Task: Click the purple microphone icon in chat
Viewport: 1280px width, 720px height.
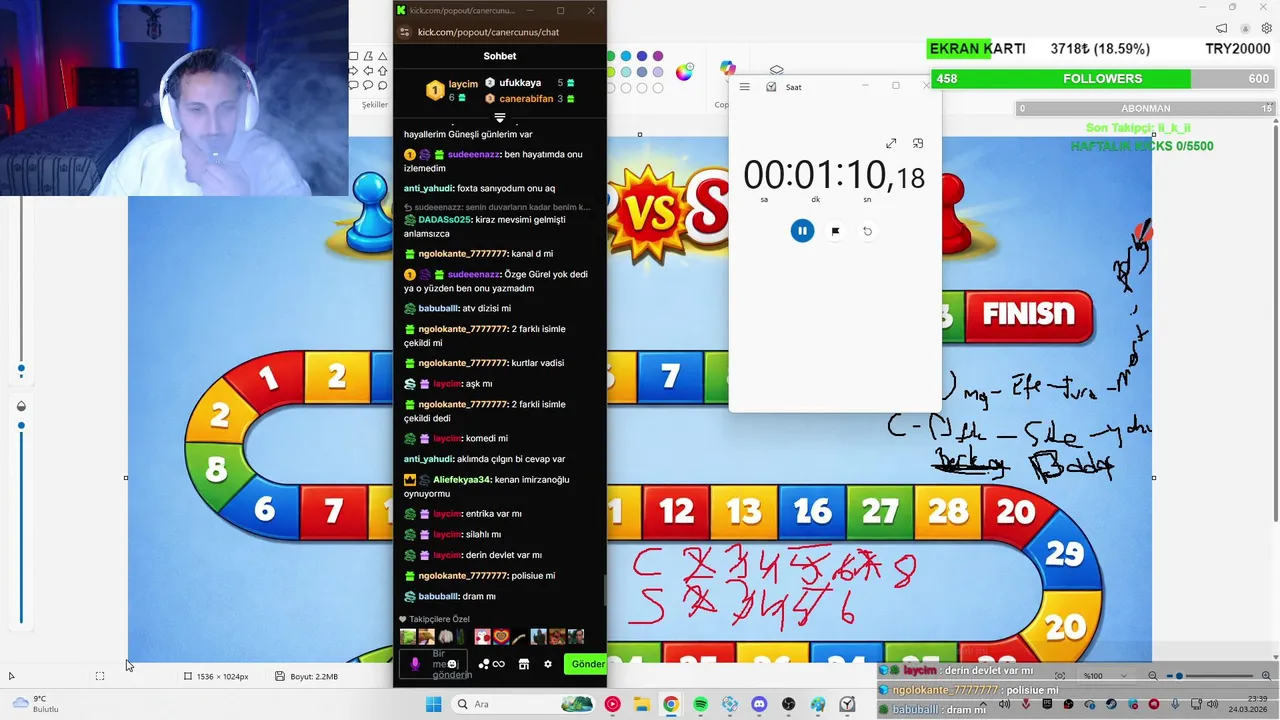Action: pyautogui.click(x=415, y=664)
